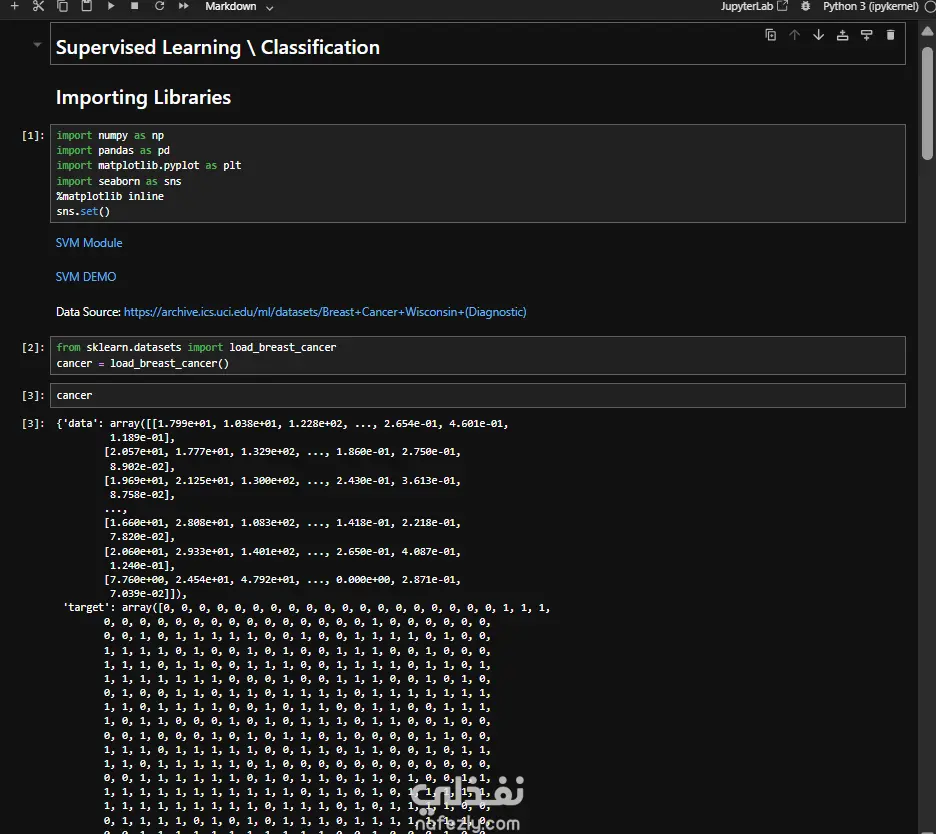Copy the selected cell from the toolbar
Viewport: 936px width, 834px height.
63,6
